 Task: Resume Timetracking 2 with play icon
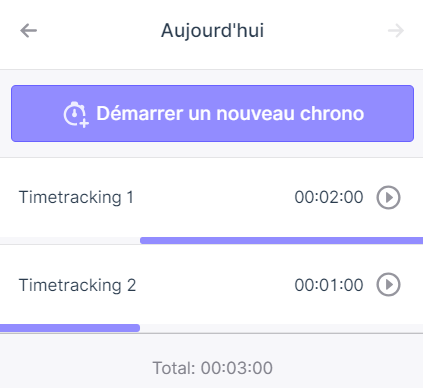pos(388,285)
